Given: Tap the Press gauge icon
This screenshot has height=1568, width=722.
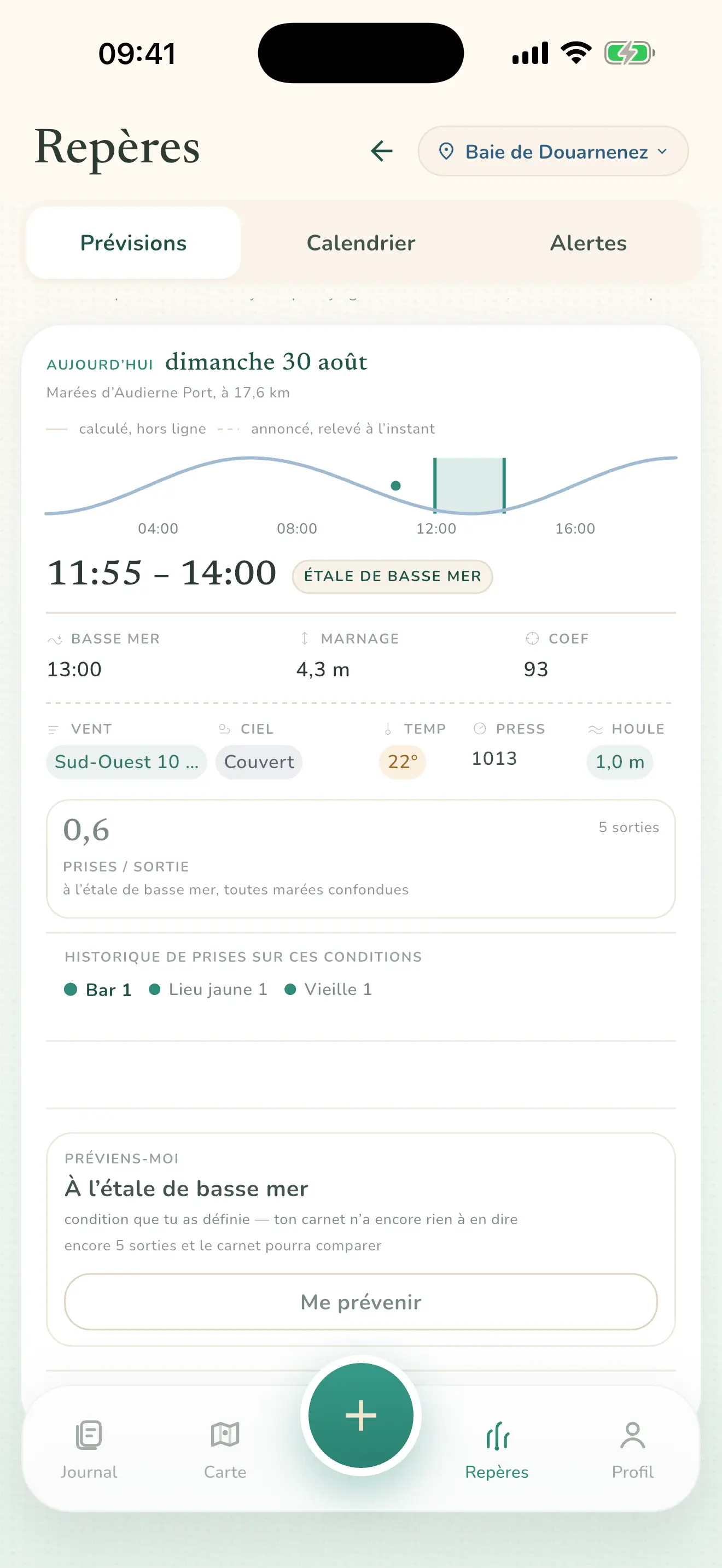Looking at the screenshot, I should pyautogui.click(x=480, y=728).
